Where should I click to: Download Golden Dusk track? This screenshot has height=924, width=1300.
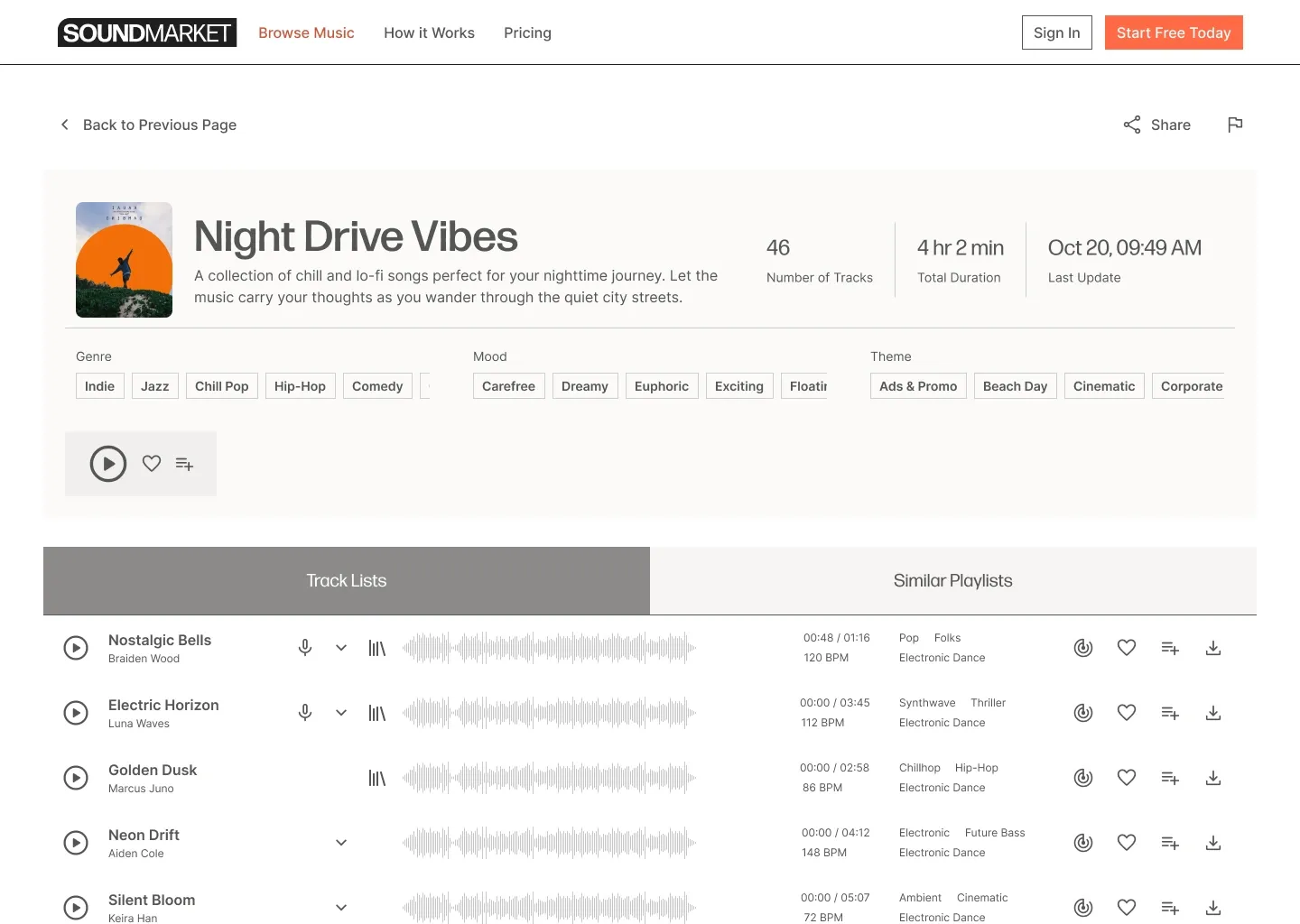(x=1213, y=778)
